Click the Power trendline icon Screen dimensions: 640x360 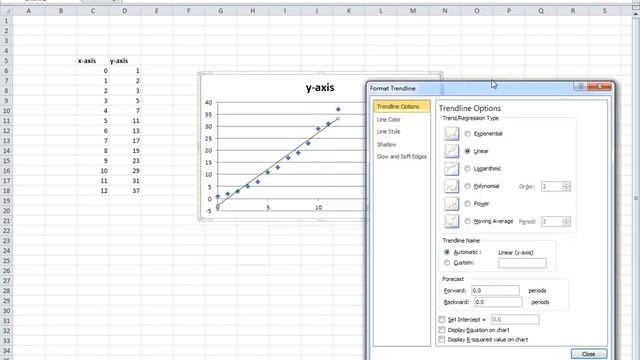(x=451, y=204)
